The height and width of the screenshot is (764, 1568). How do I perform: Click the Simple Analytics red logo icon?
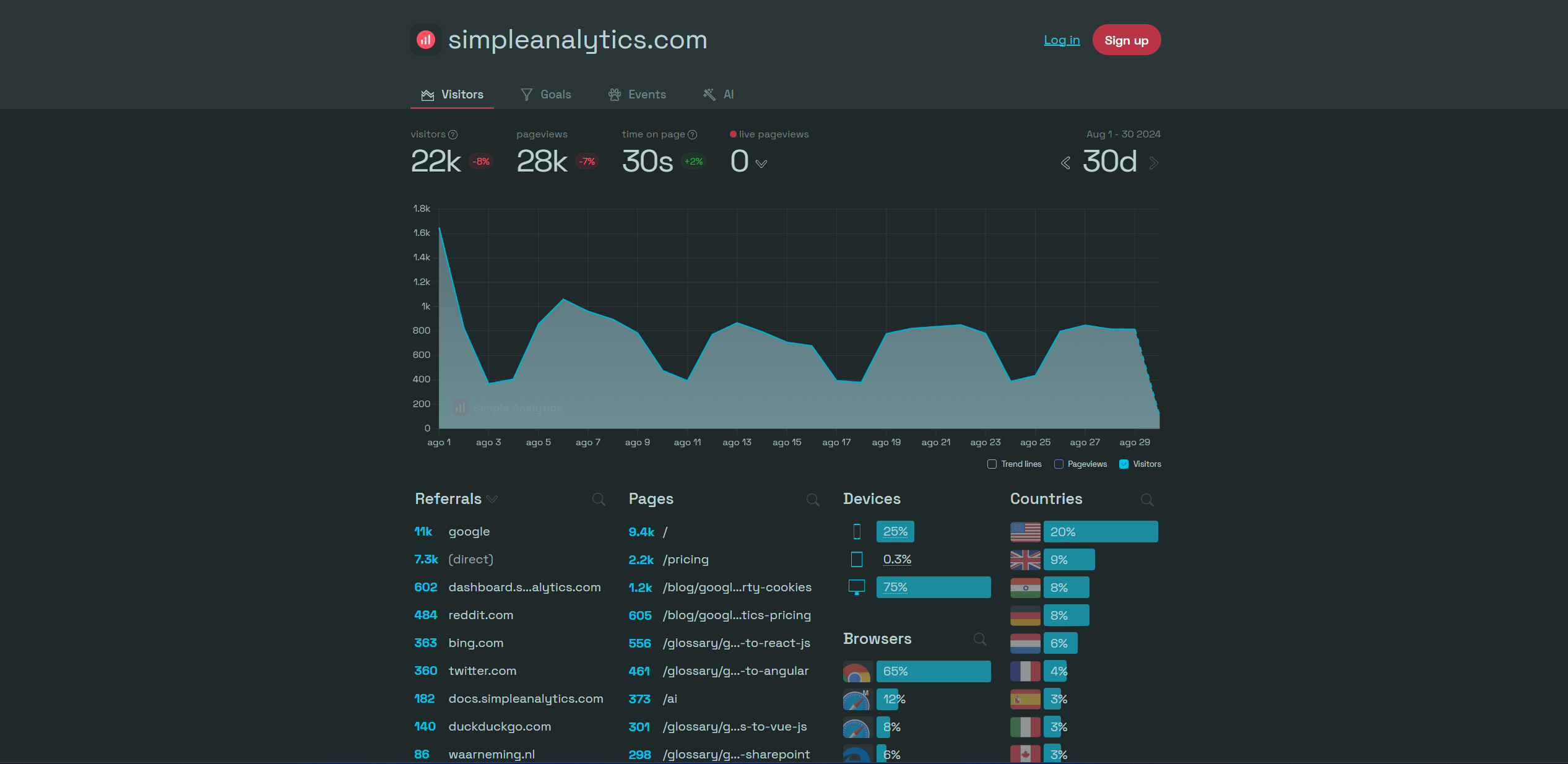coord(425,40)
